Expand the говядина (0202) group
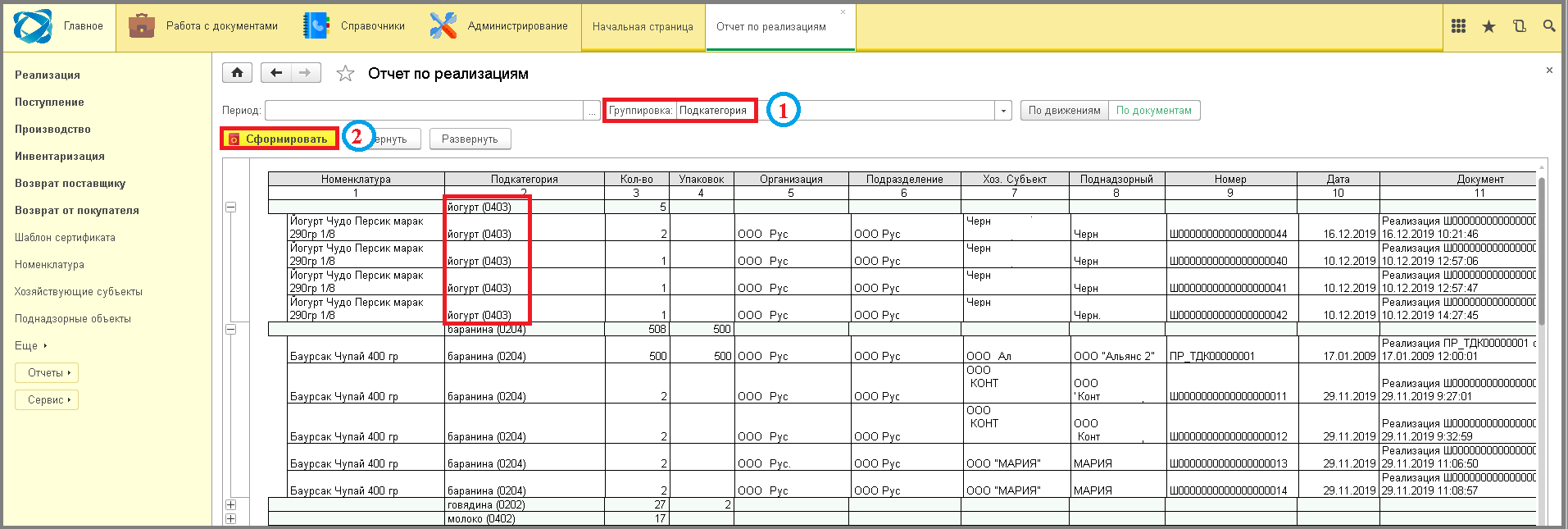 (230, 504)
